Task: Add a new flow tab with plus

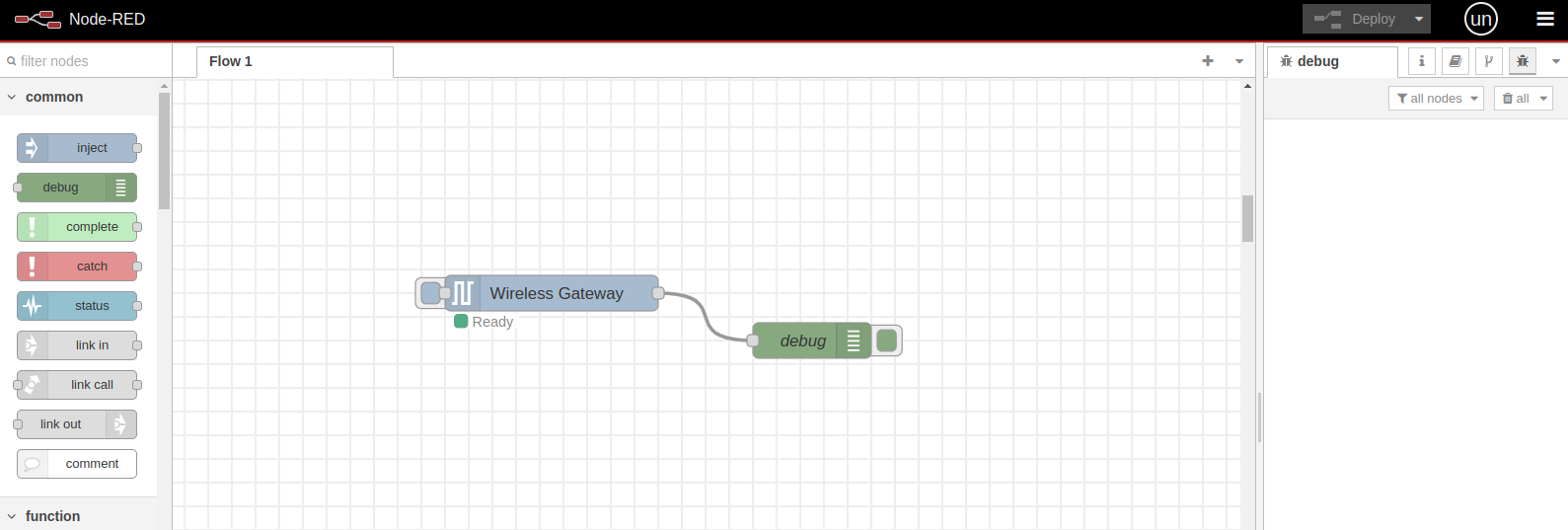Action: (1208, 61)
